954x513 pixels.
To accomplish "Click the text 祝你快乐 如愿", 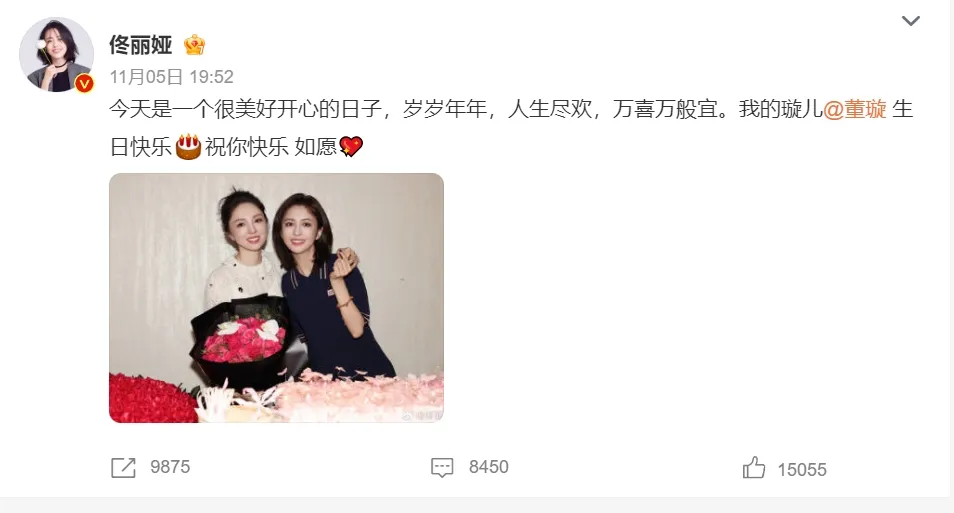I will pyautogui.click(x=271, y=147).
